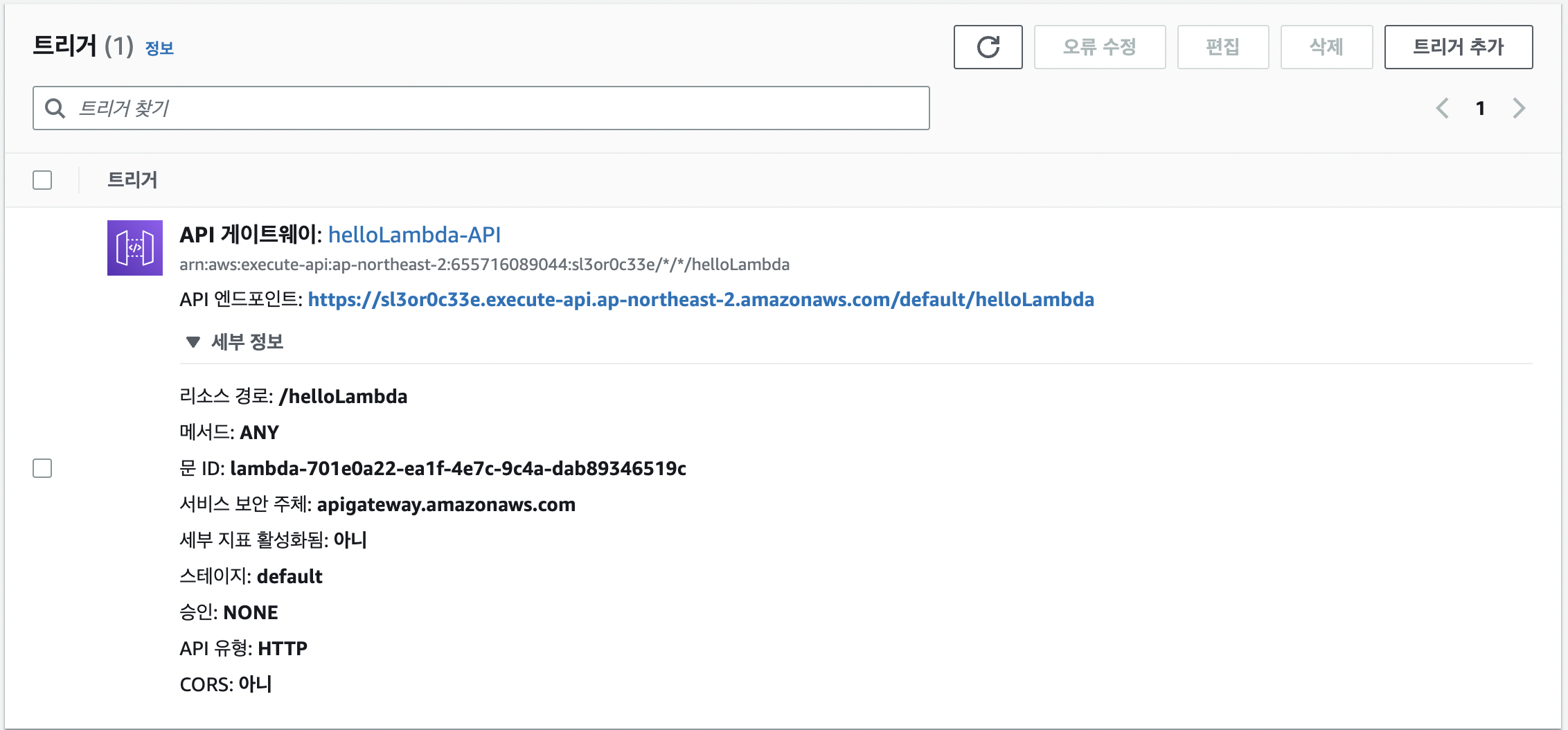Collapse the 세부 정보 details section
Screen dimensions: 1568x730
point(235,341)
